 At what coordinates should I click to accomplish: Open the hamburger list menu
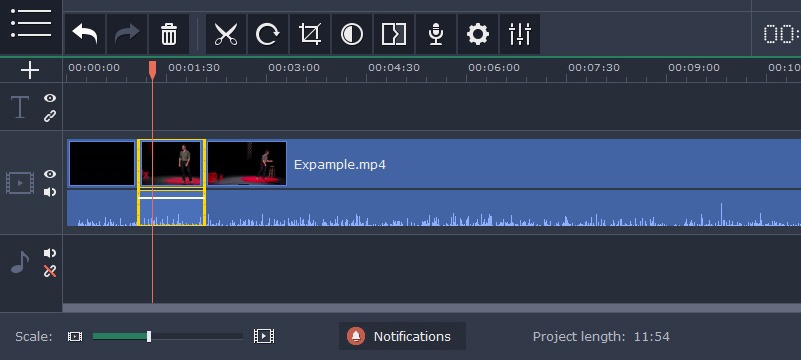click(31, 23)
